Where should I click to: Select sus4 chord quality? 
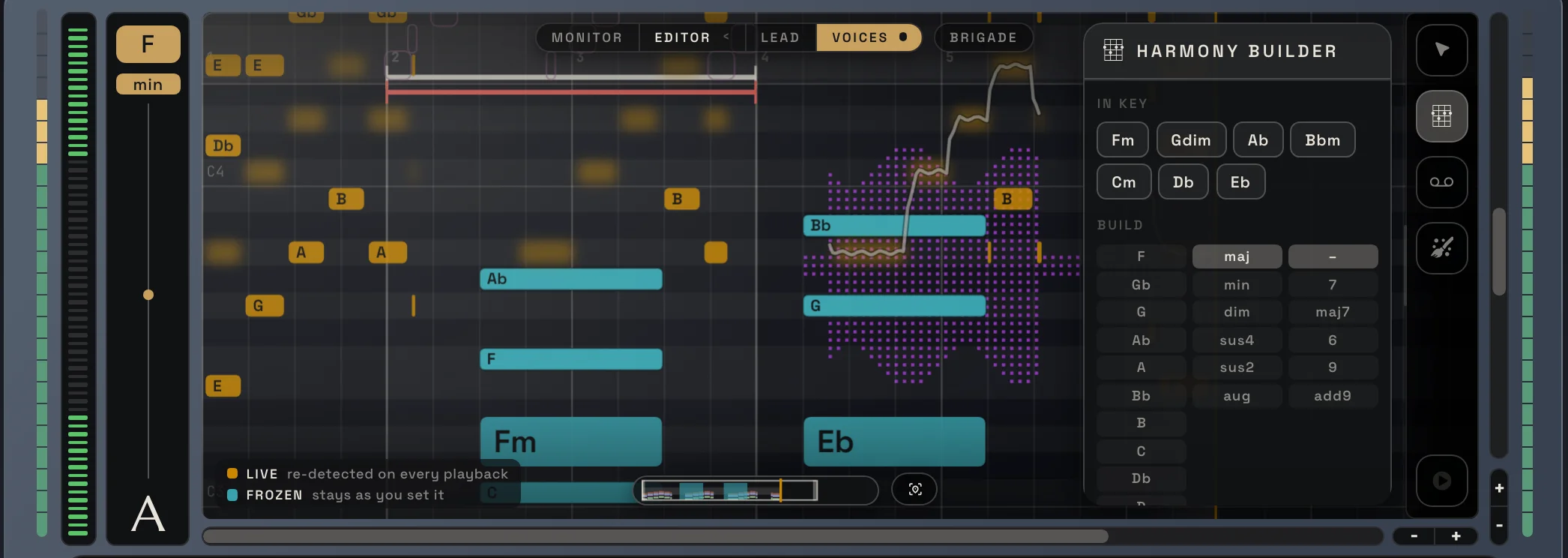[x=1237, y=340]
